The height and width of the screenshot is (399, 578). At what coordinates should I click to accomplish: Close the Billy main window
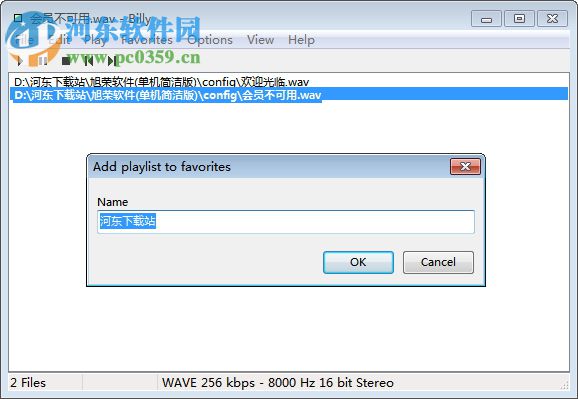point(552,19)
